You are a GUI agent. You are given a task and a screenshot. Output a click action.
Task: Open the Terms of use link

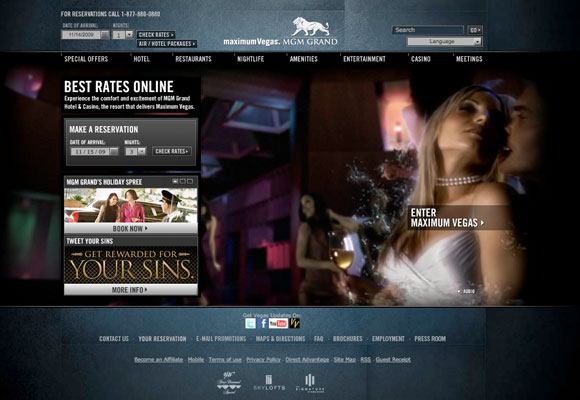(x=225, y=359)
